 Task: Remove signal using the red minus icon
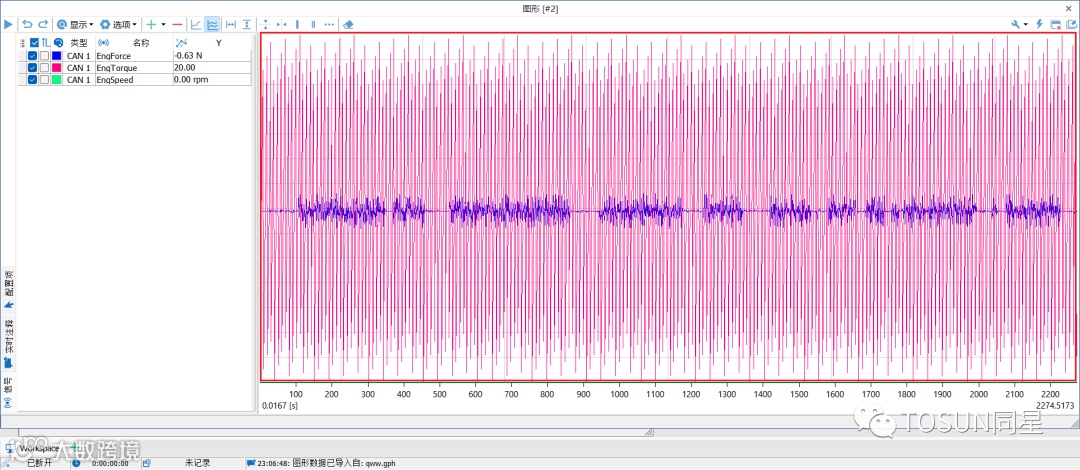tap(177, 24)
